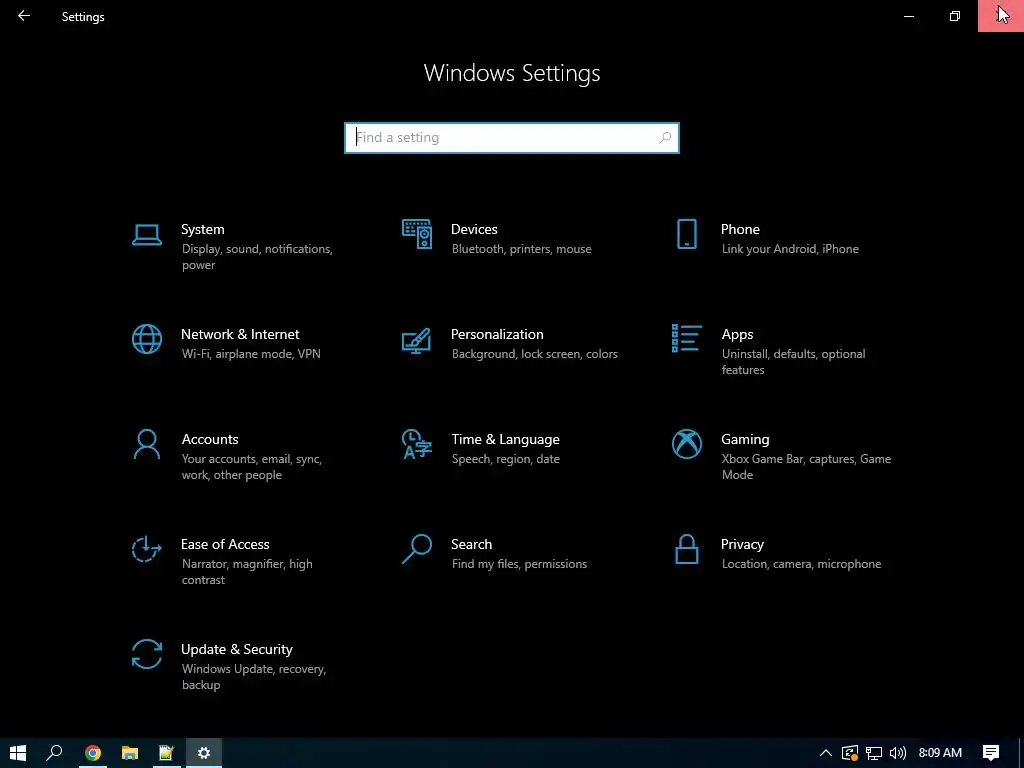Open Ease of Access title
This screenshot has height=768, width=1024.
tap(225, 544)
